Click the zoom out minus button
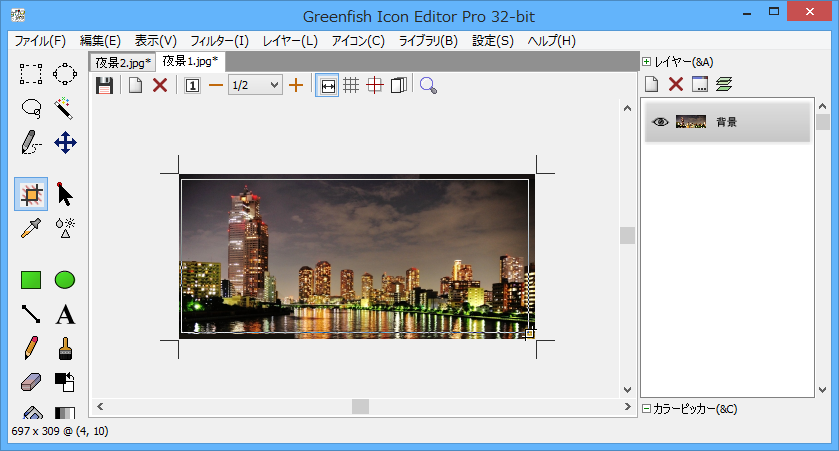Screen dimensions: 839x451 tap(215, 86)
